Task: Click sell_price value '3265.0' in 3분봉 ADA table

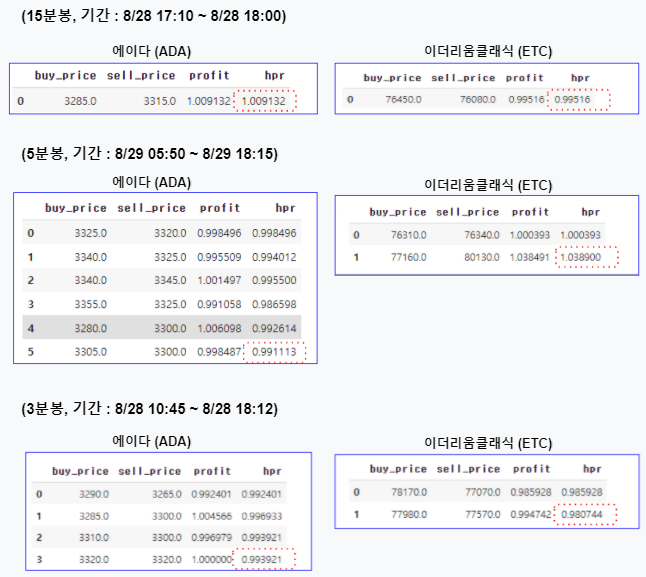Action: 167,494
